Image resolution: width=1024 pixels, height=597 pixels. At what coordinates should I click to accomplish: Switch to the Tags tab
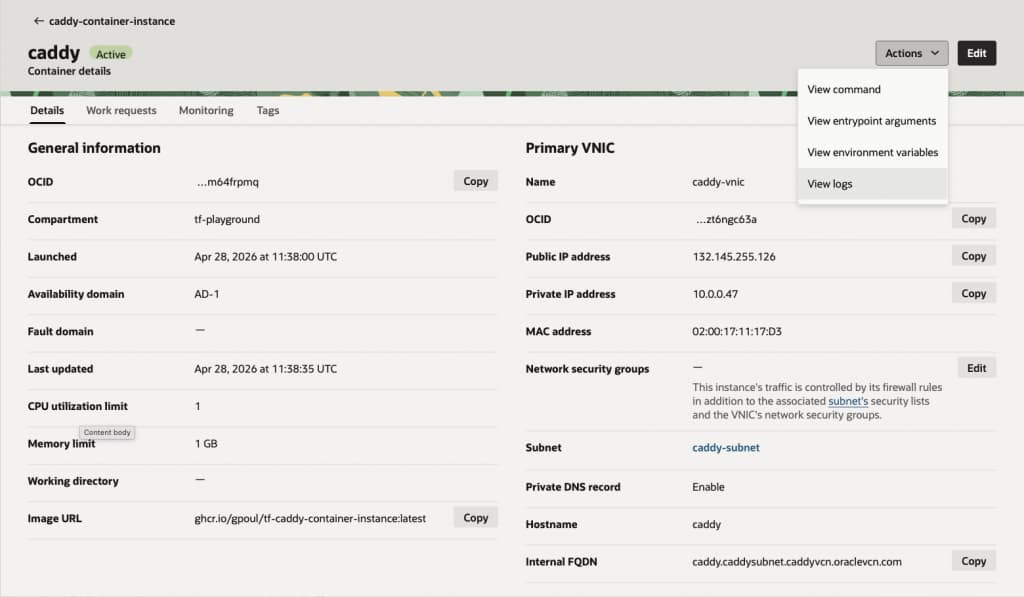click(x=268, y=110)
